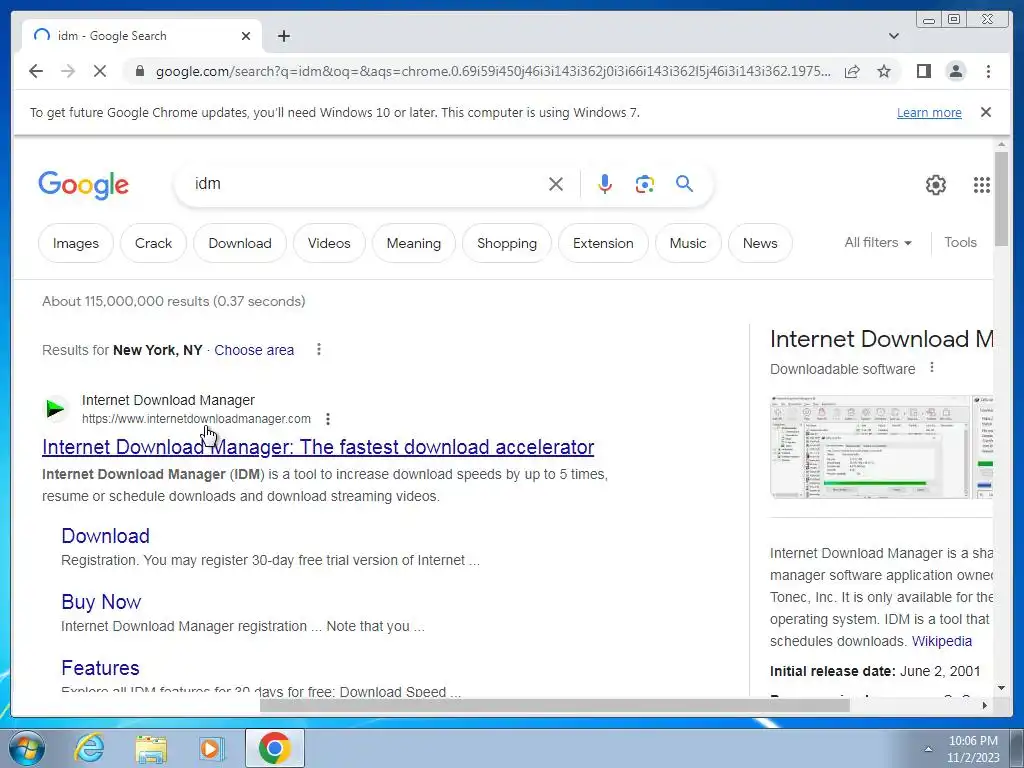Screen dimensions: 1024x768
Task: Stop loading the page
Action: point(100,71)
